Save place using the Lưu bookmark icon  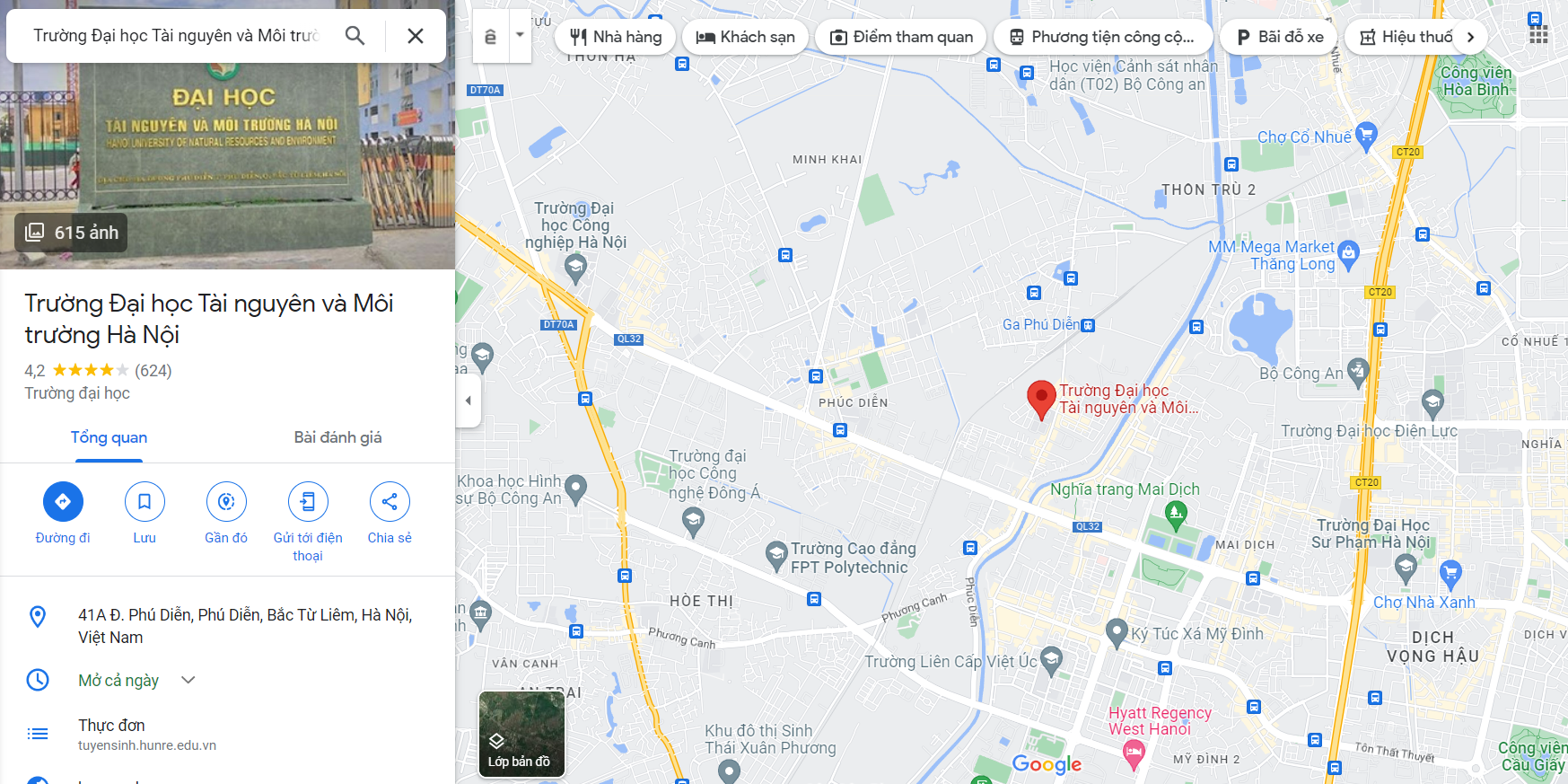(145, 501)
